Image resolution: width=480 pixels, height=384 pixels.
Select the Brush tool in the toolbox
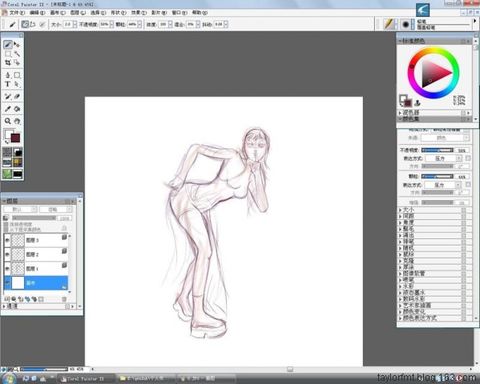coord(8,45)
